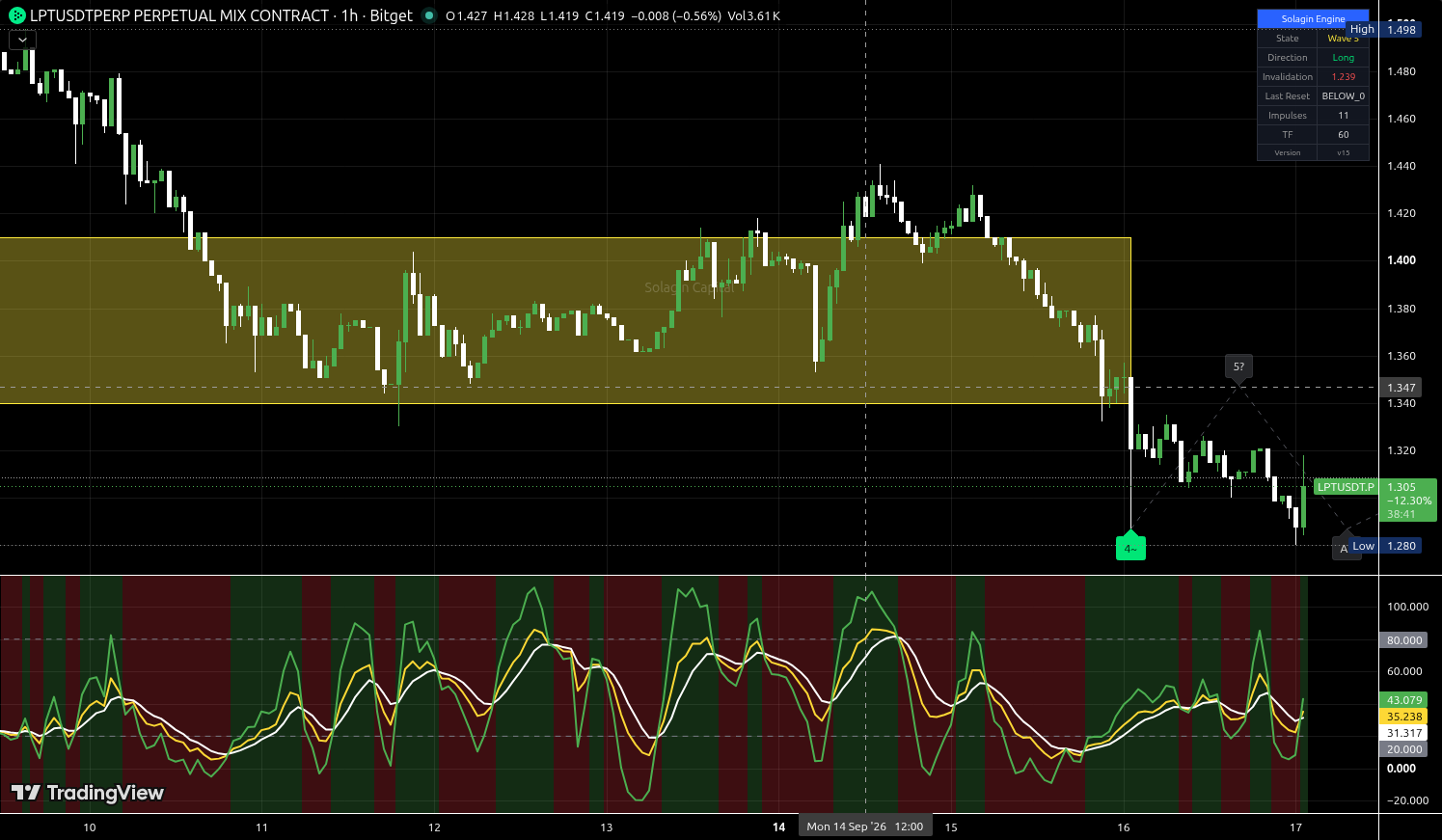Click the O1.427 open value in legend

point(467,15)
